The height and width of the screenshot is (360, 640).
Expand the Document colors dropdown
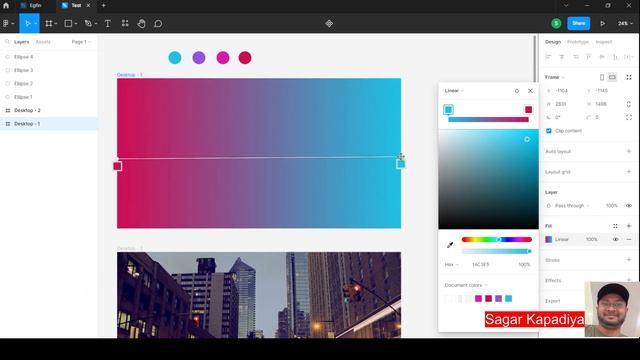coord(466,285)
